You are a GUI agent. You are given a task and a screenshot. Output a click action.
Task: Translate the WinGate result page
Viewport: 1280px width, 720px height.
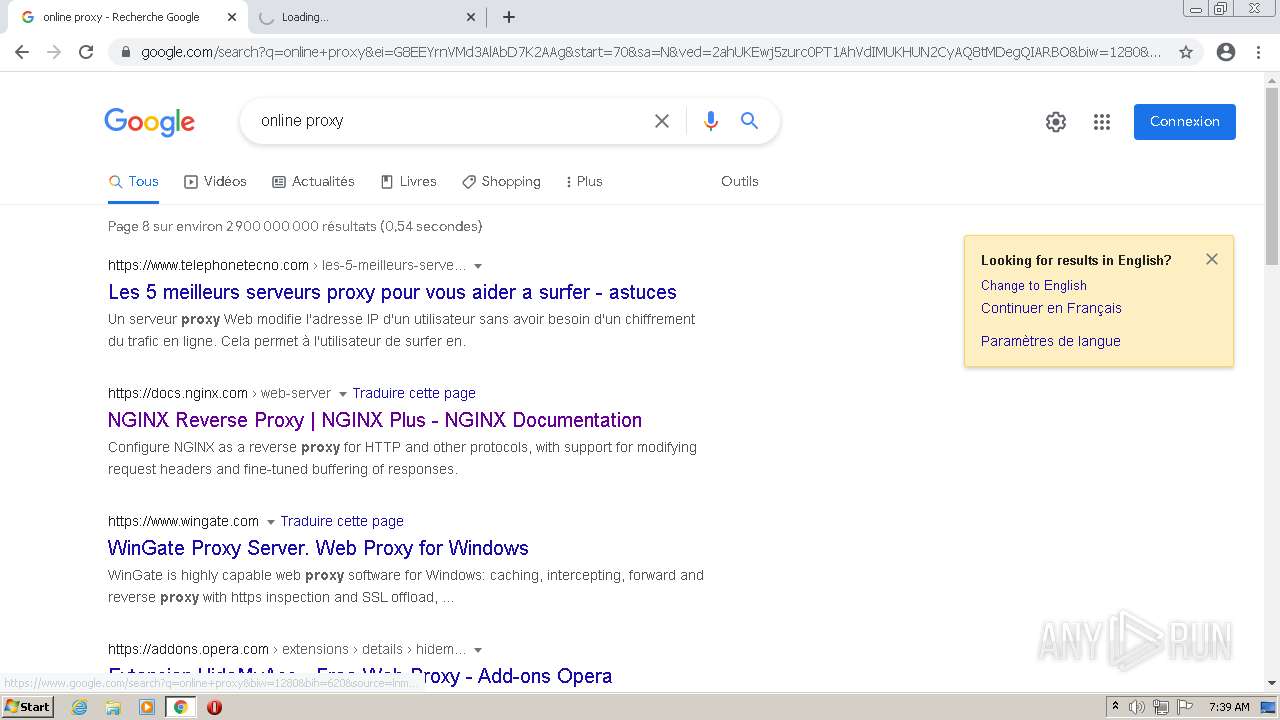(342, 521)
